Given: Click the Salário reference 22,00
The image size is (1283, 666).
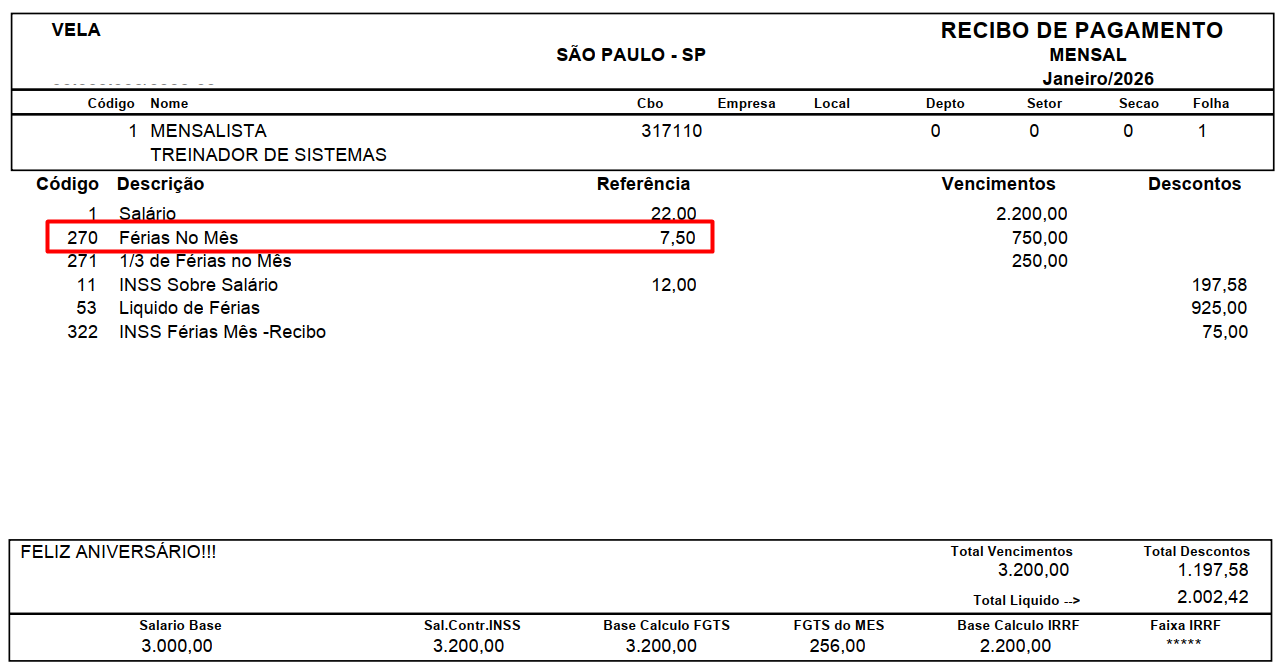Looking at the screenshot, I should coord(673,213).
